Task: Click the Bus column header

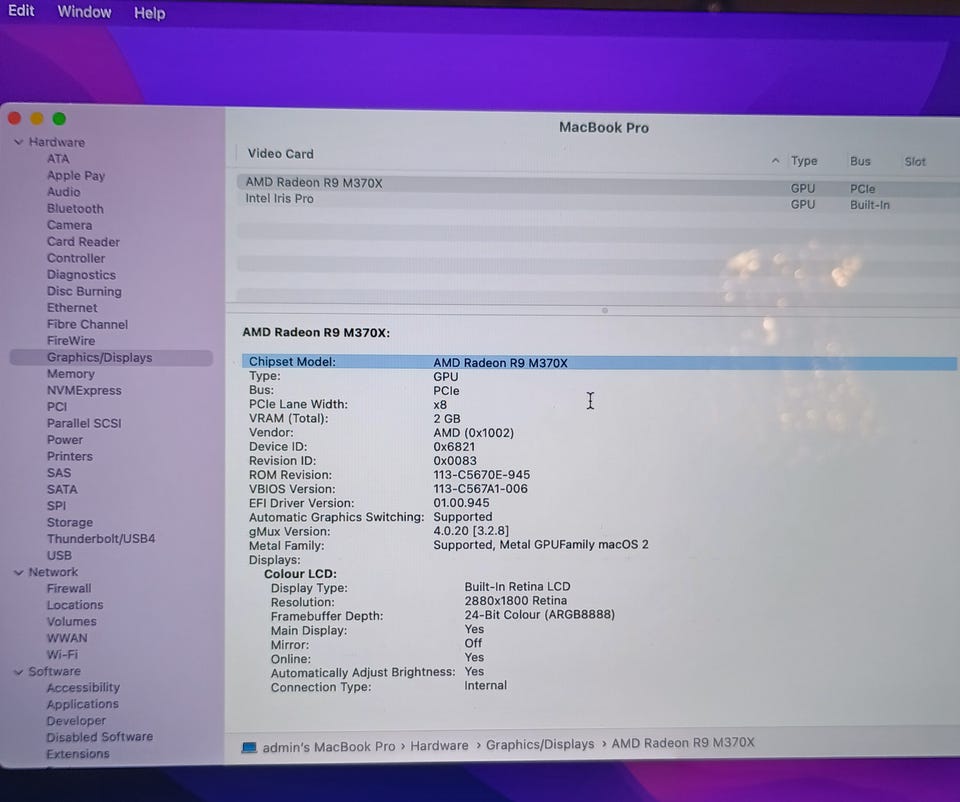Action: 860,161
